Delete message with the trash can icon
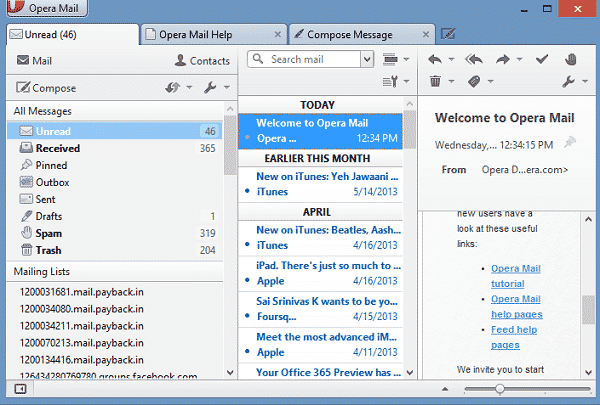This screenshot has width=600, height=405. (435, 81)
